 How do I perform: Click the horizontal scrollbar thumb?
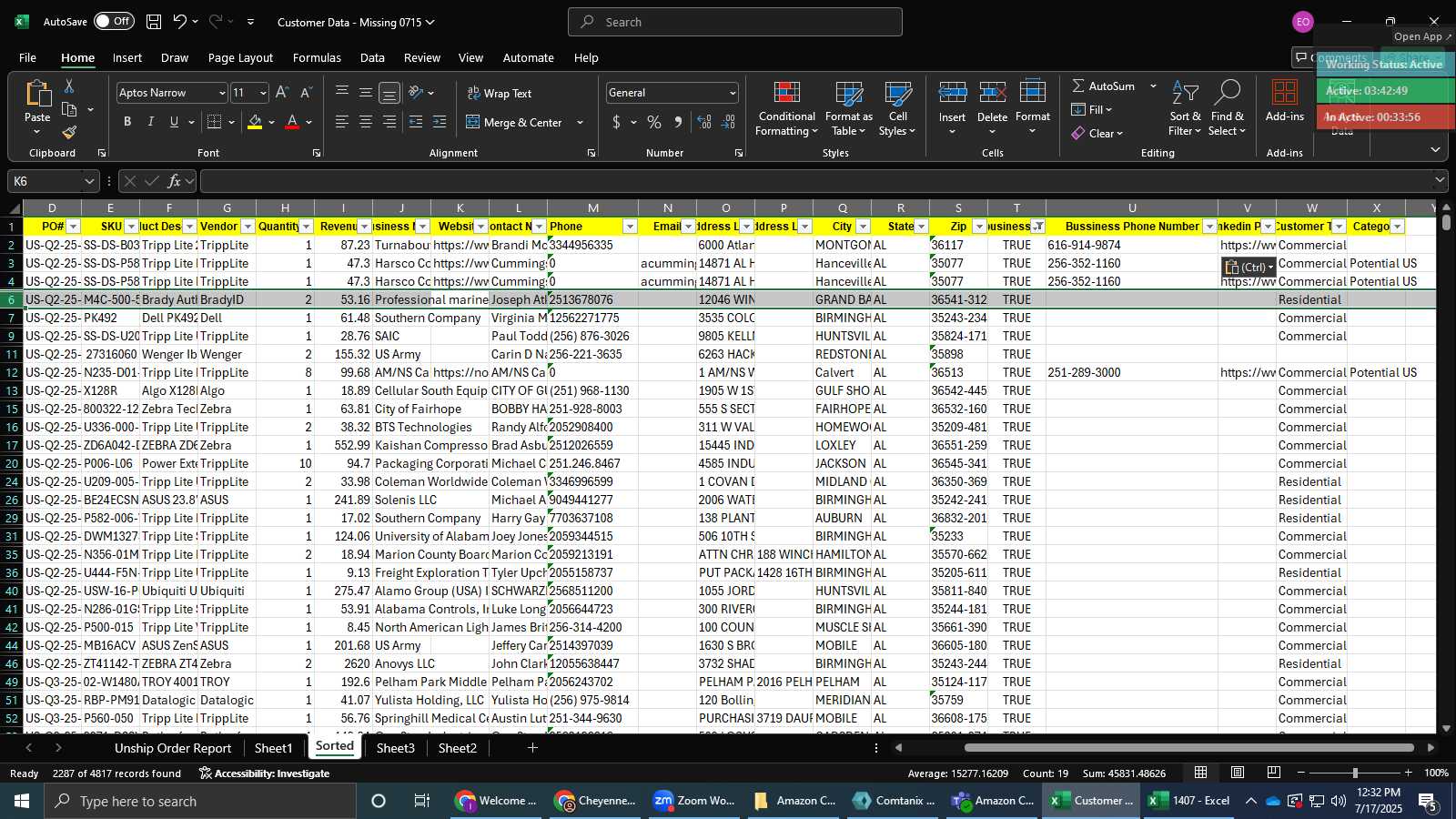pyautogui.click(x=1189, y=748)
